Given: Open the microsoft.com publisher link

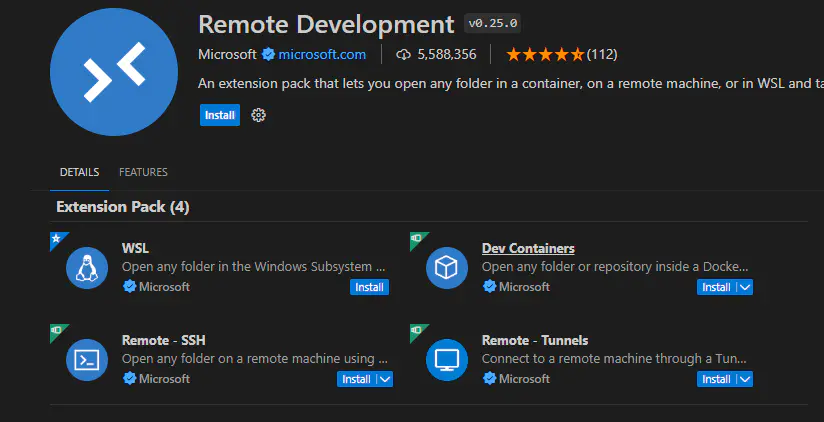Looking at the screenshot, I should click(322, 54).
